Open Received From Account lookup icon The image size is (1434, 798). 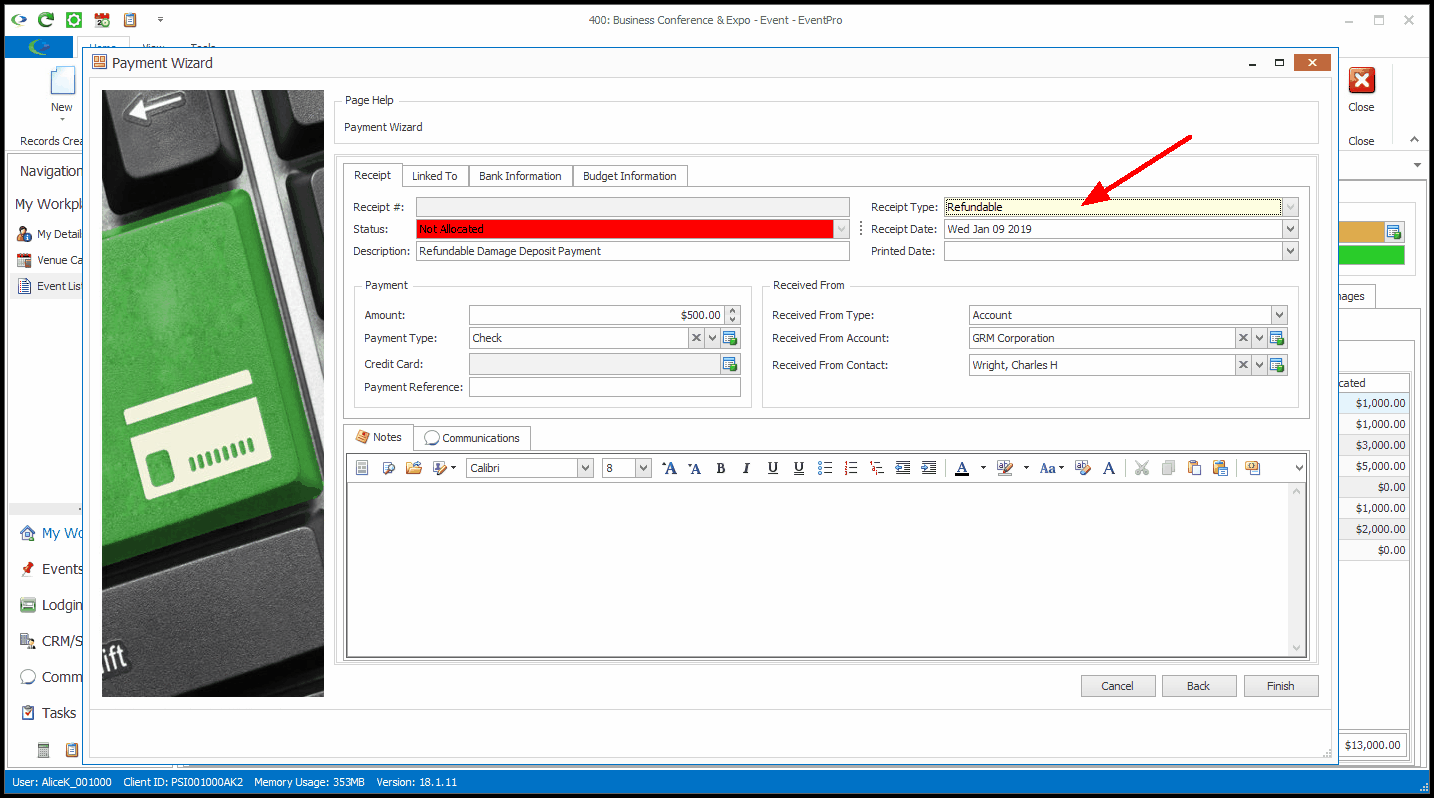1277,338
